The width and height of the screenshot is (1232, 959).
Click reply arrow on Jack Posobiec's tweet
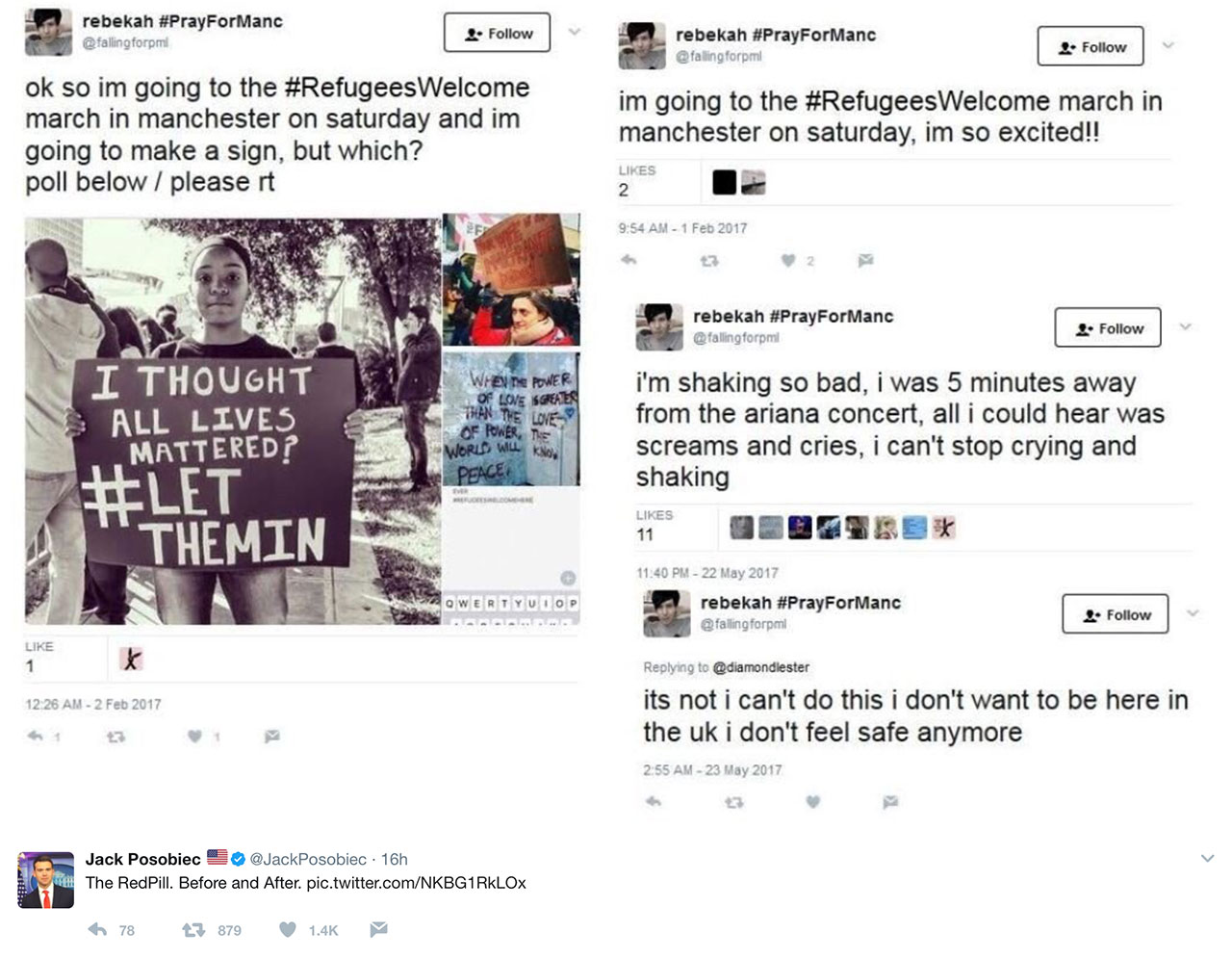(97, 929)
